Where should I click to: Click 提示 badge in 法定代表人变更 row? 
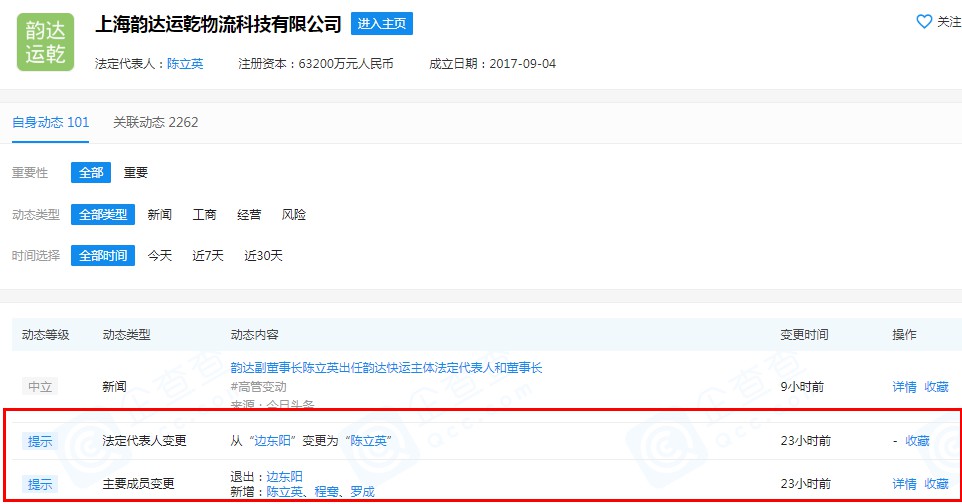point(40,441)
